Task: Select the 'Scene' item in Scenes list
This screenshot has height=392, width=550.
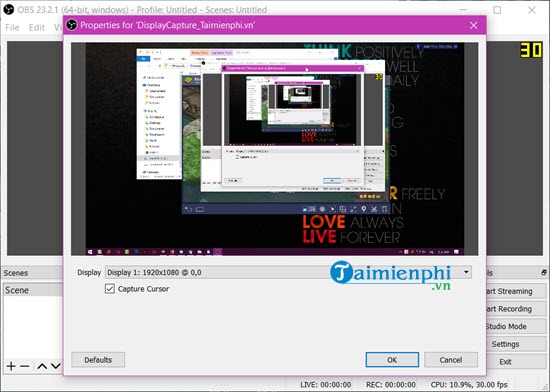Action: pos(33,290)
